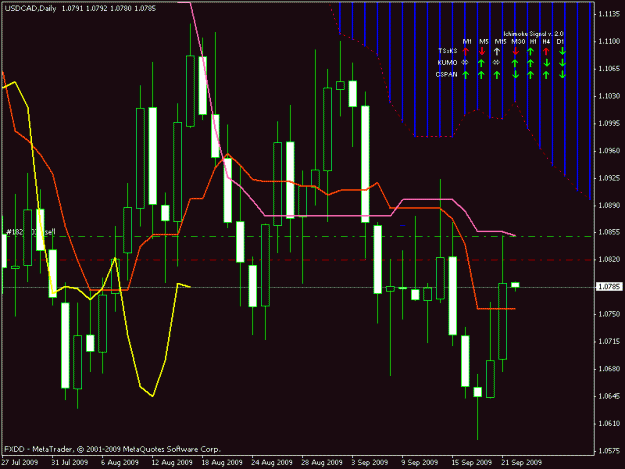
Task: Click the CSPAN H1 green up arrow
Action: click(x=530, y=75)
